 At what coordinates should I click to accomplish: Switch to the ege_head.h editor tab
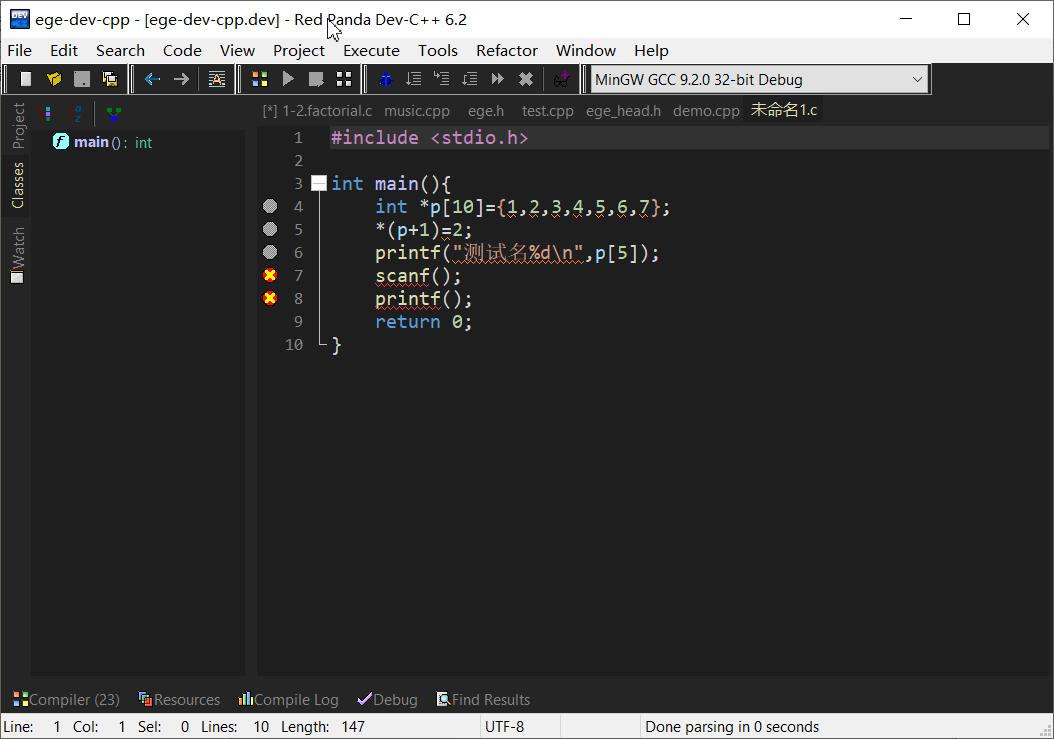623,110
